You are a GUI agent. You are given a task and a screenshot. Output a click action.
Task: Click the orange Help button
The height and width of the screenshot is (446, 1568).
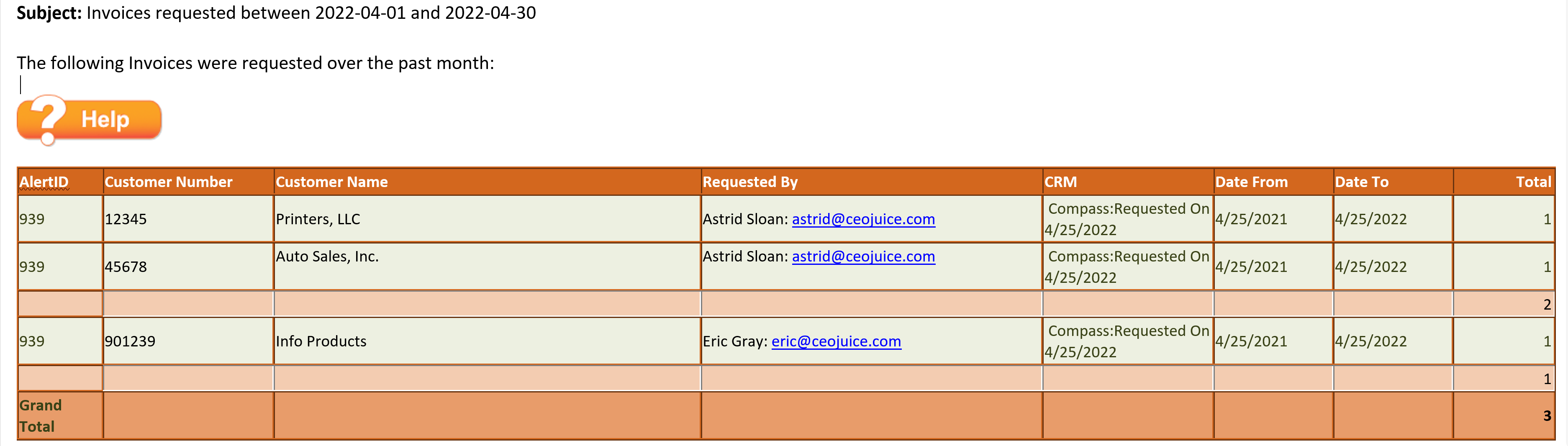click(x=90, y=120)
